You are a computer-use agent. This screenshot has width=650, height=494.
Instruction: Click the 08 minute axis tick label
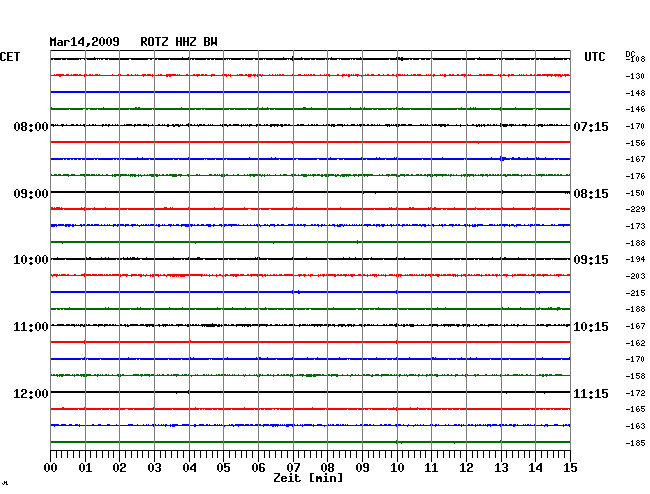[327, 468]
